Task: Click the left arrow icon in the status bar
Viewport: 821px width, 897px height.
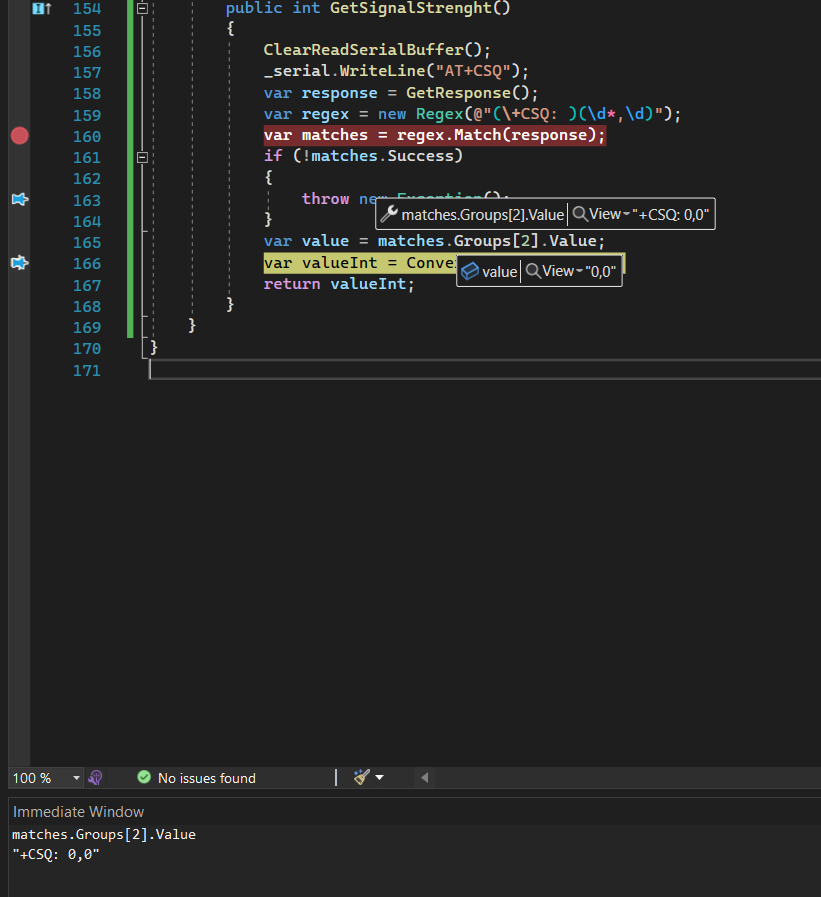Action: pyautogui.click(x=423, y=778)
